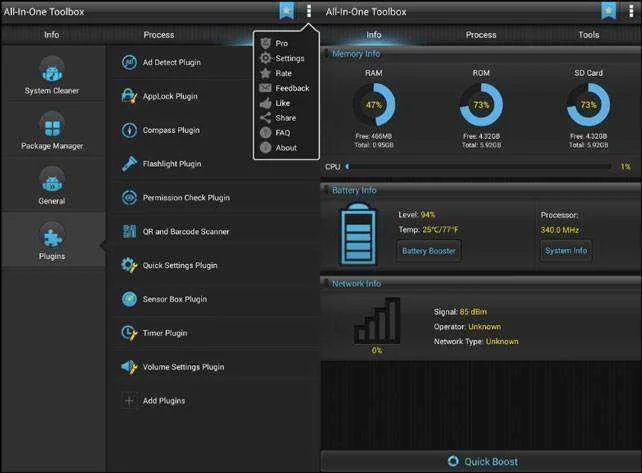
Task: Launch the AppLock Plugin icon
Action: (129, 96)
